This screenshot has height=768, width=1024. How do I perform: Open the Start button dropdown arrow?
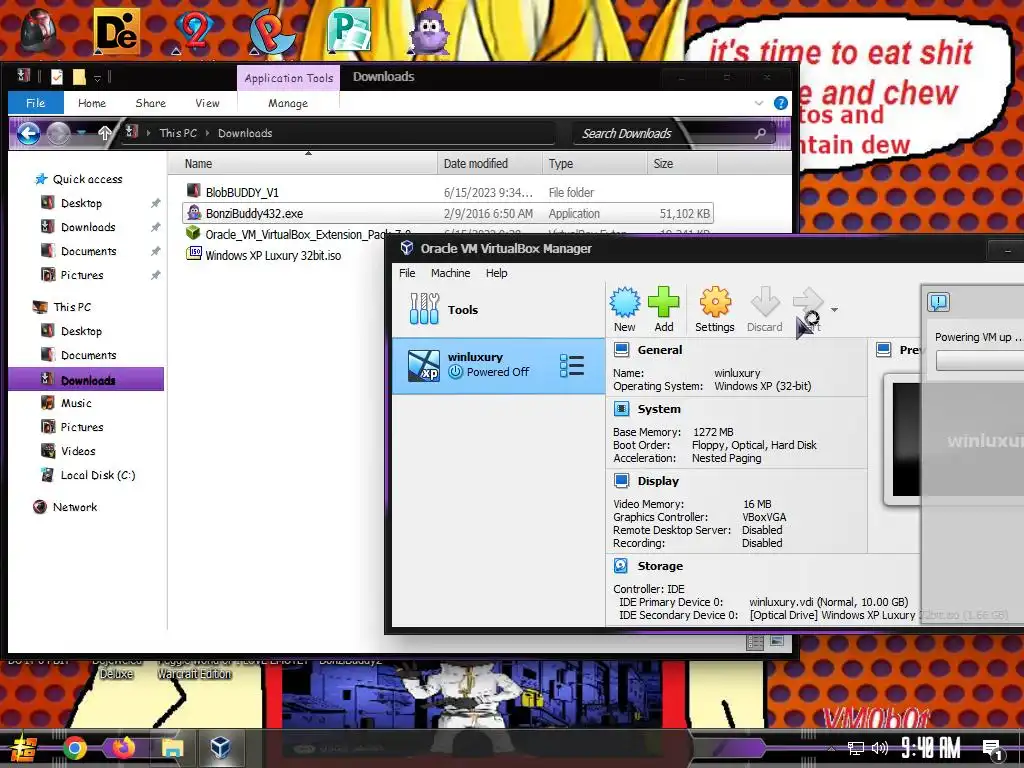(x=834, y=310)
